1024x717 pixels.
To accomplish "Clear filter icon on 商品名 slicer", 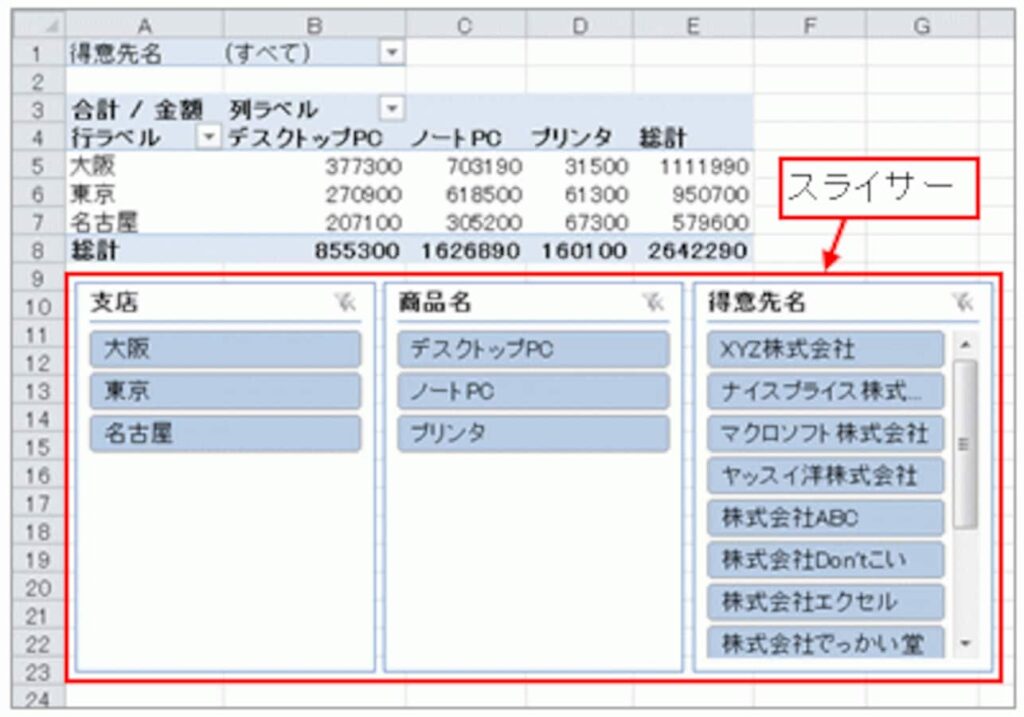I will pos(653,304).
